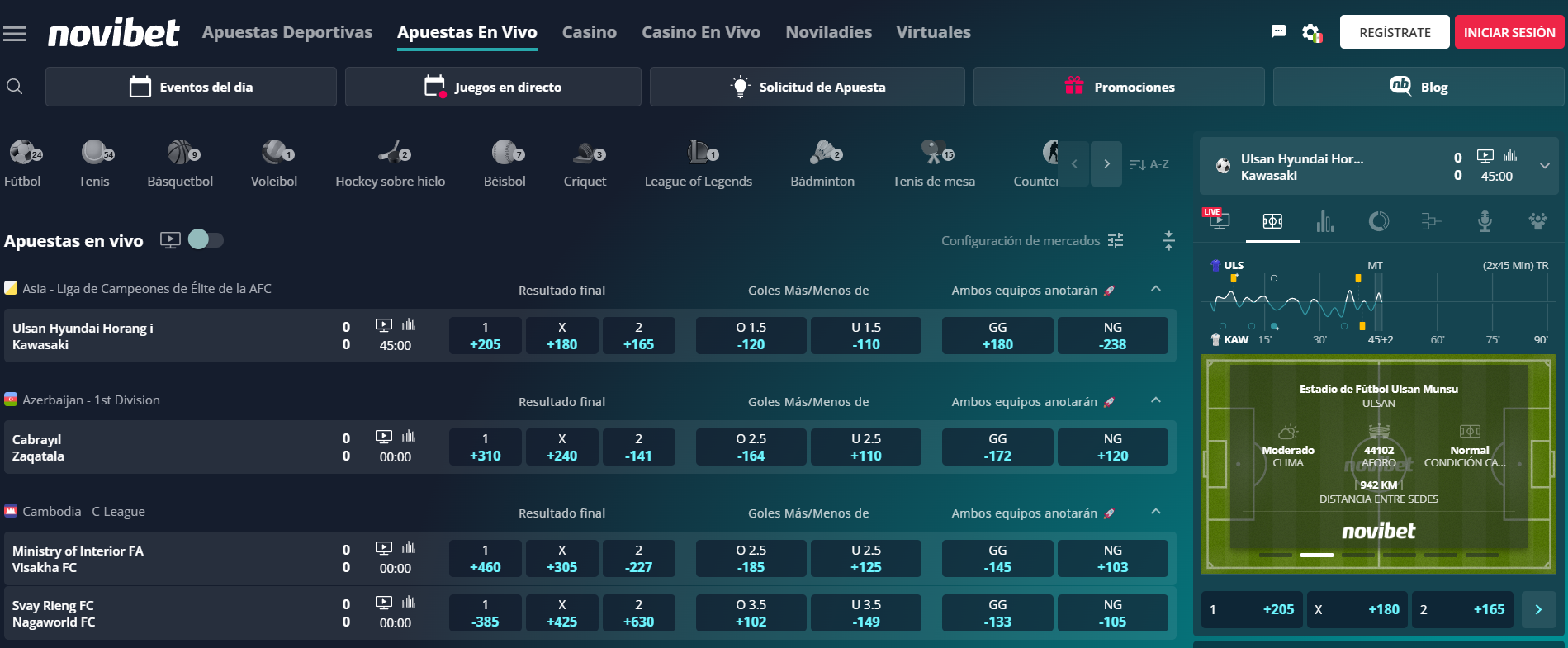
Task: Click the REGÍSTRATE button
Action: coord(1395,32)
